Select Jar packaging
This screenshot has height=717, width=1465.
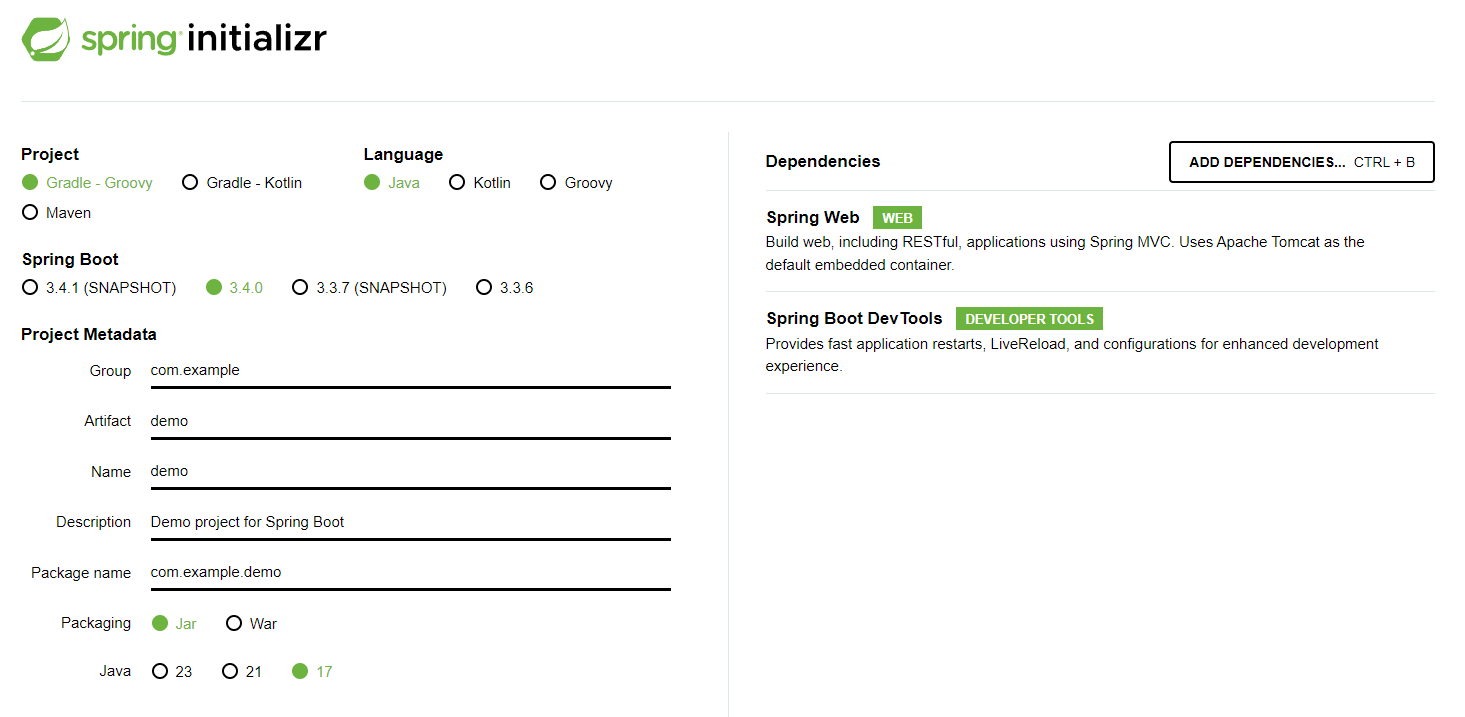click(174, 624)
